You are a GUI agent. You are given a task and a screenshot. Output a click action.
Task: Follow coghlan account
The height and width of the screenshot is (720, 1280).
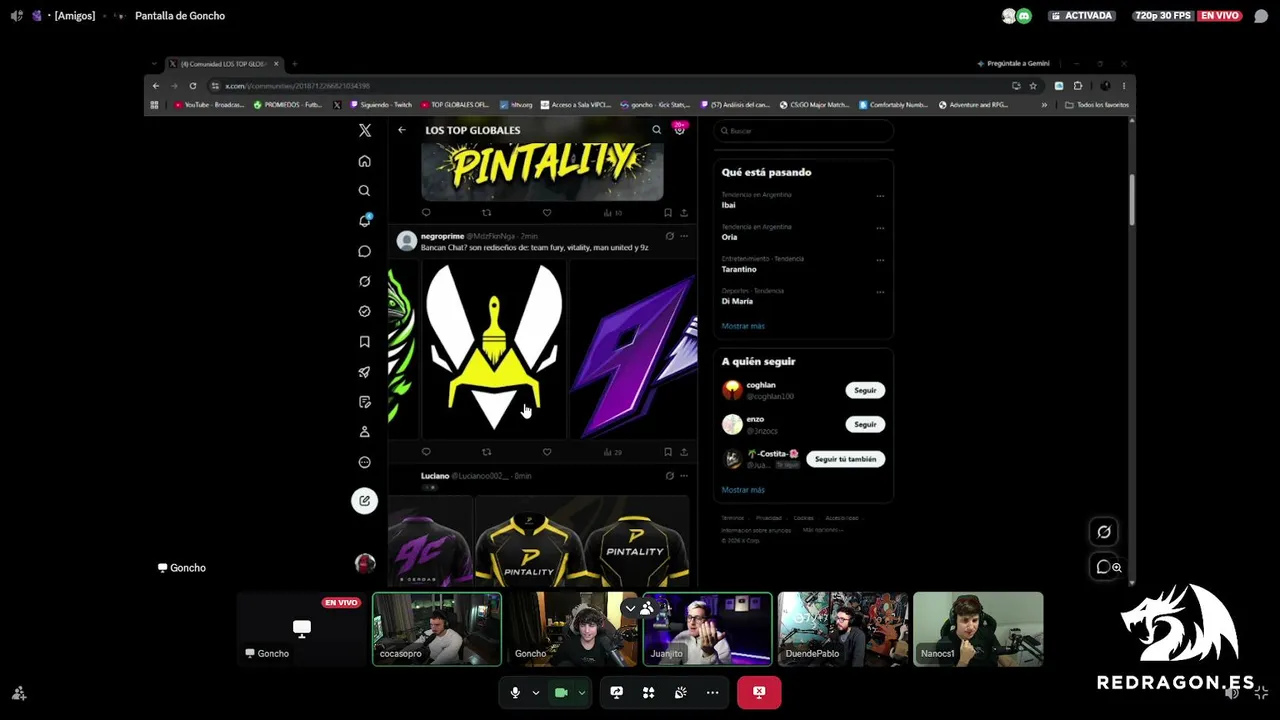click(x=865, y=390)
